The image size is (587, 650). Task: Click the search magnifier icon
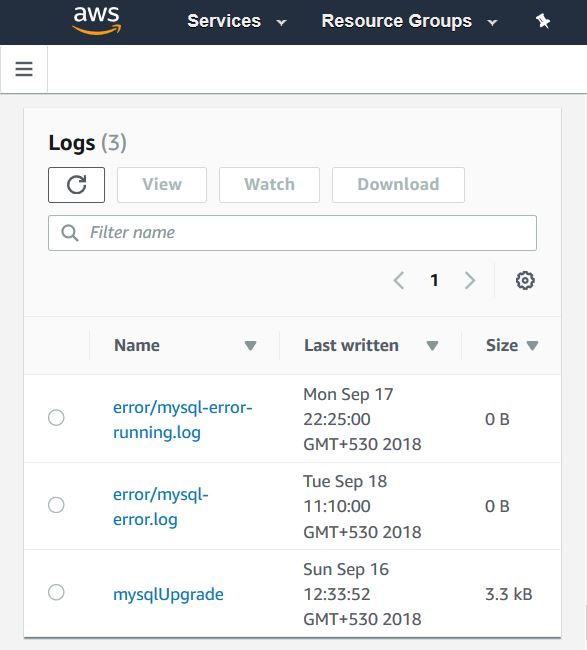(70, 233)
